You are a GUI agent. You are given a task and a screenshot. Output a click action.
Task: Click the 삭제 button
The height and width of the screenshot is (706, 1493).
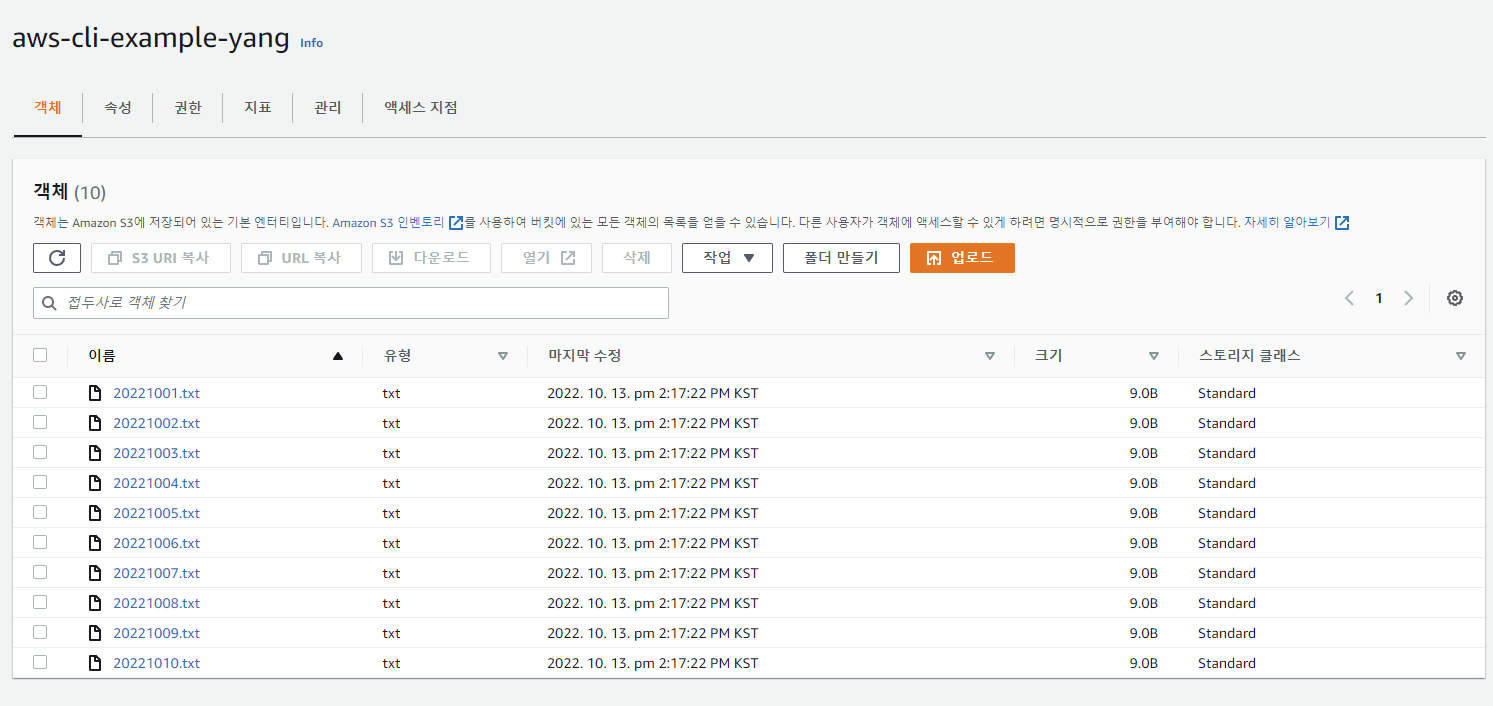tap(637, 258)
